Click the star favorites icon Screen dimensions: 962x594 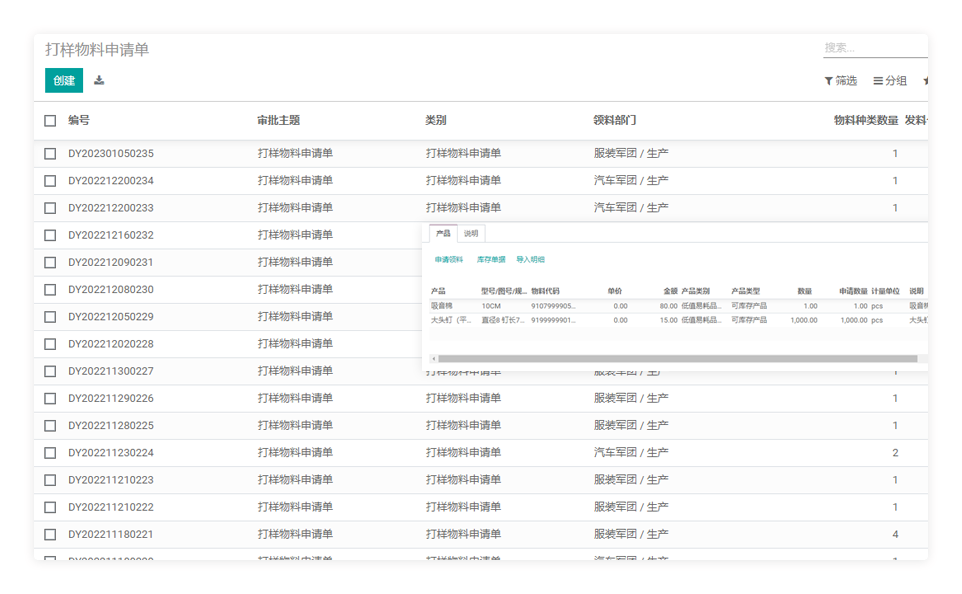click(x=925, y=81)
